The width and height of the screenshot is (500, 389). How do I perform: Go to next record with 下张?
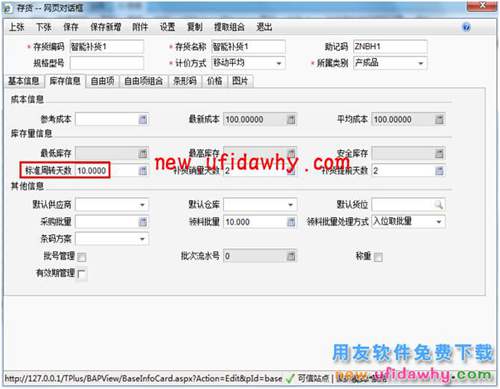[x=44, y=27]
